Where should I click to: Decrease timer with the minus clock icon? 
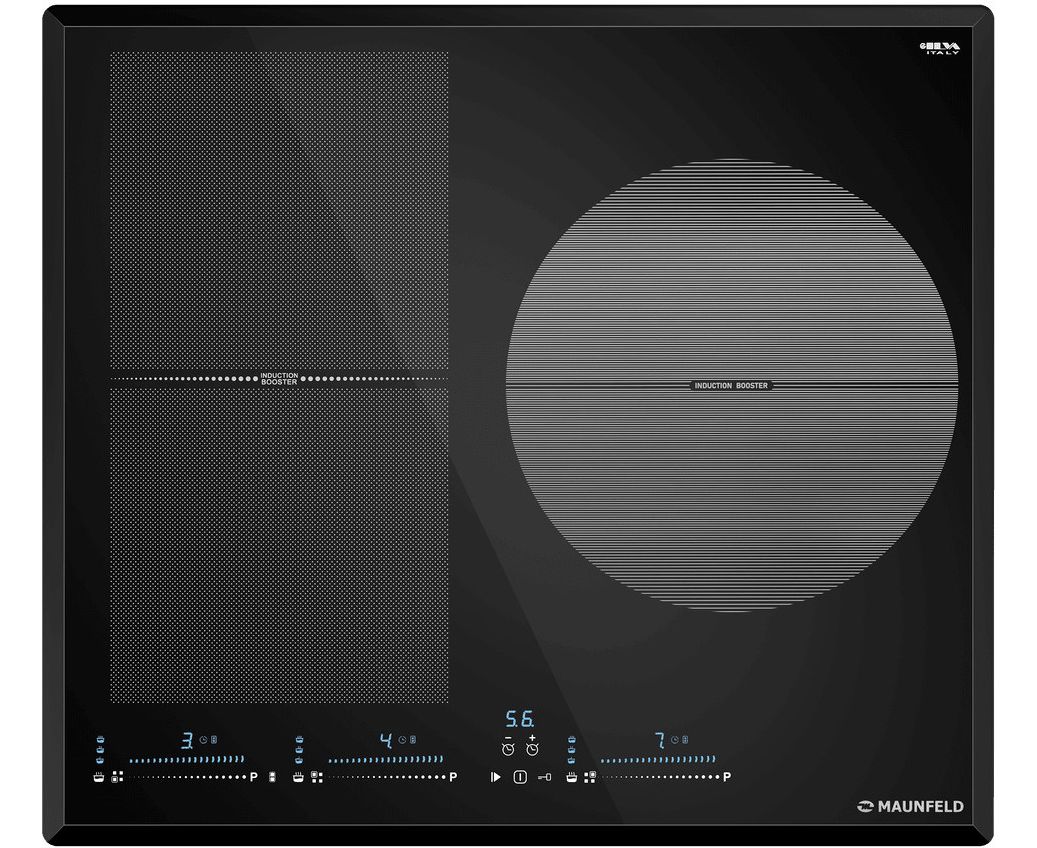coord(508,746)
